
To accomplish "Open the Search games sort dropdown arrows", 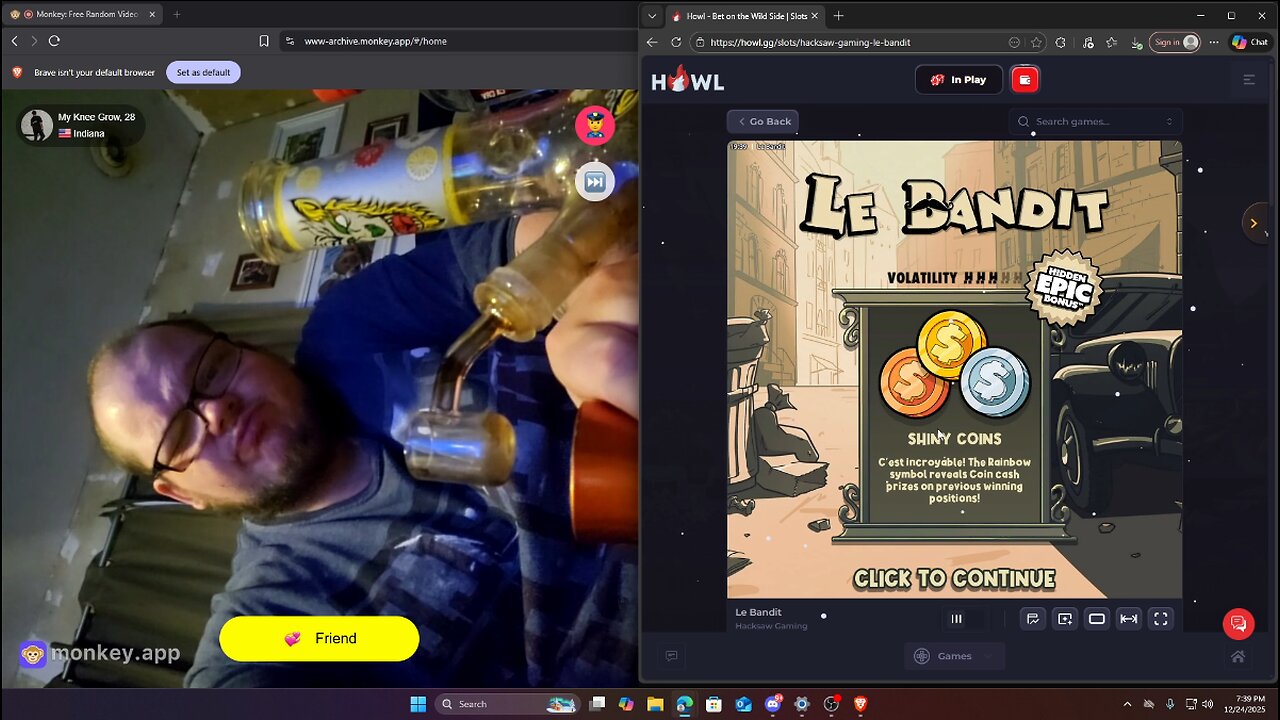I will pyautogui.click(x=1169, y=121).
